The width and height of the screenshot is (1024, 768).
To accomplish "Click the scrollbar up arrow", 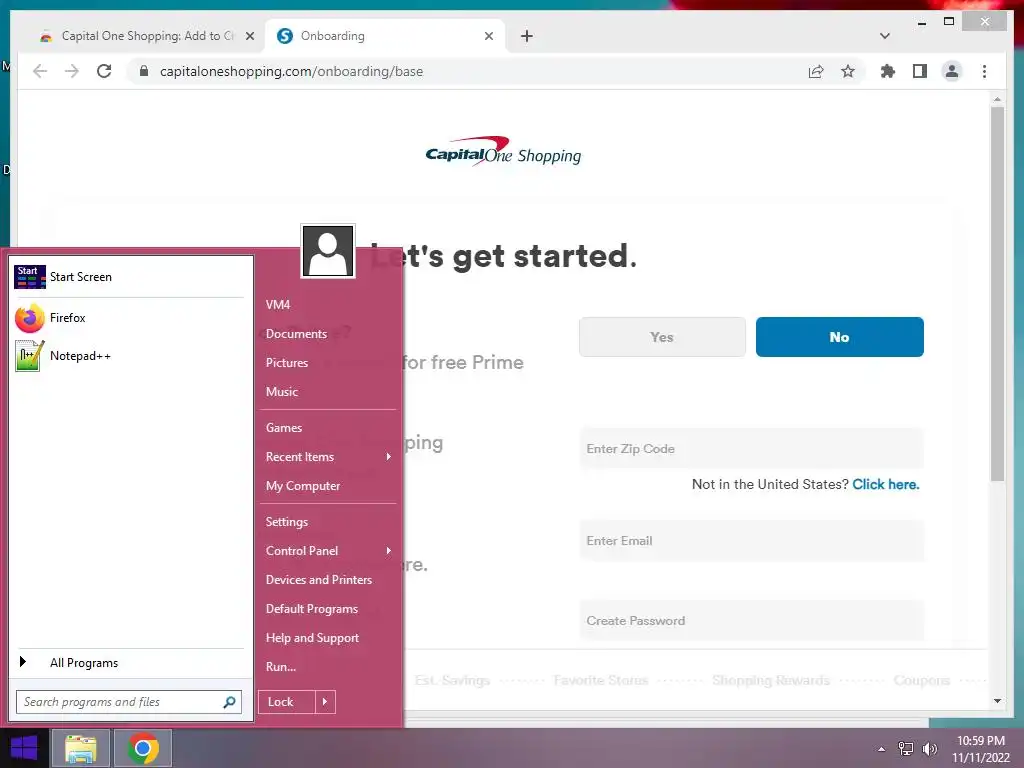I will point(997,99).
